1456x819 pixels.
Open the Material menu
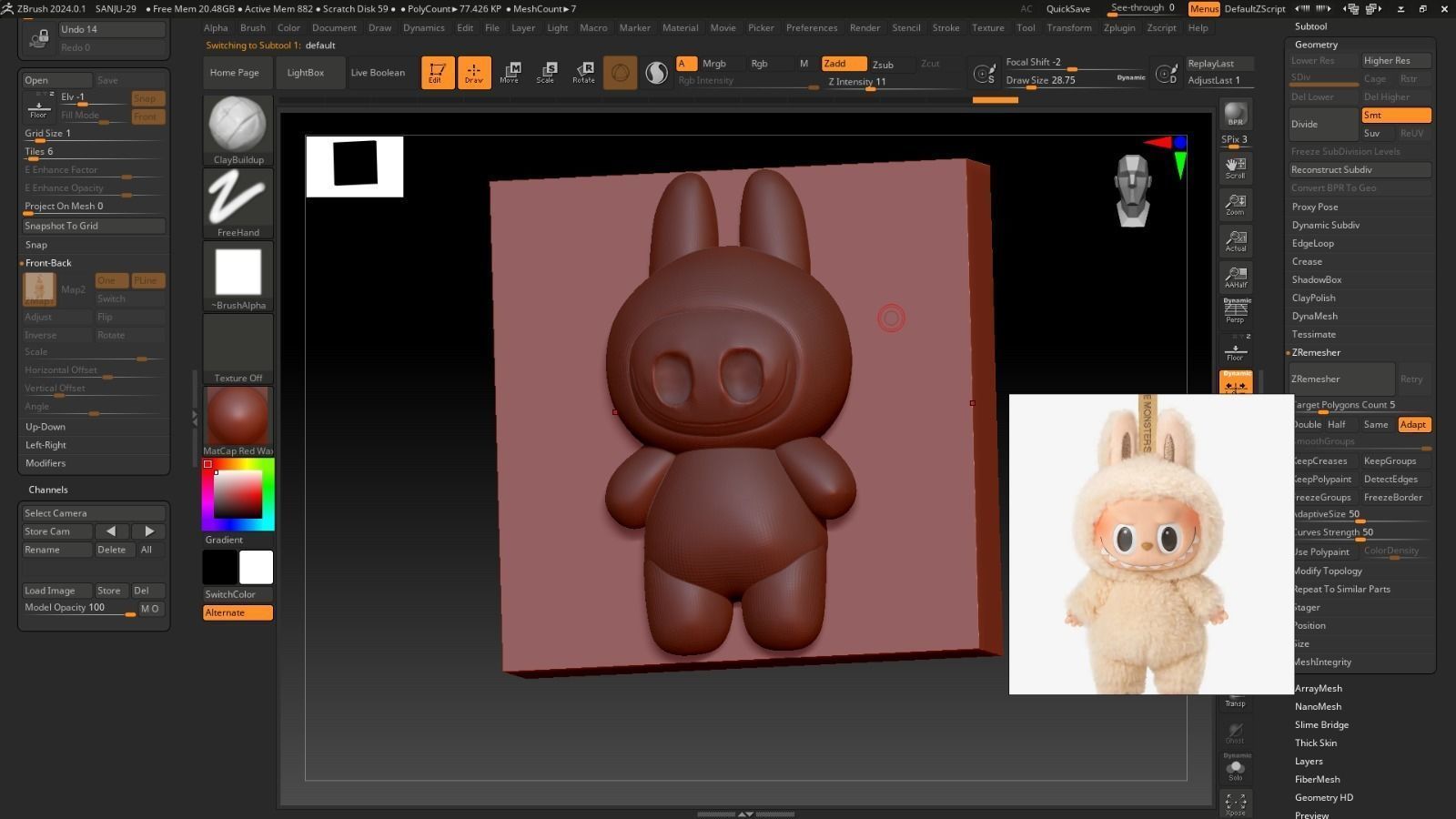click(x=680, y=28)
